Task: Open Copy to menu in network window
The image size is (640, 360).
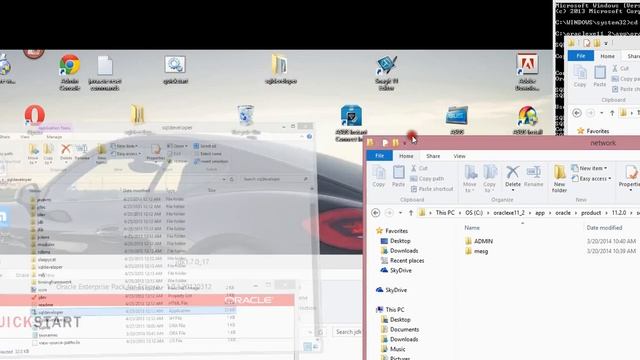Action: [489, 178]
